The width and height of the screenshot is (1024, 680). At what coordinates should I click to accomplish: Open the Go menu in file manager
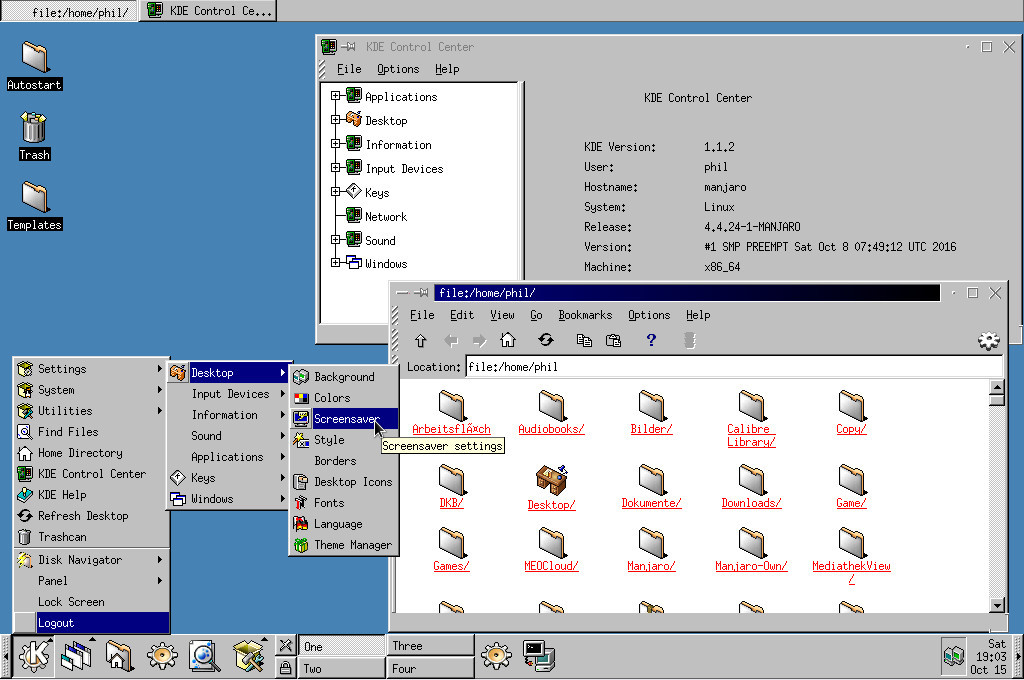[x=536, y=315]
